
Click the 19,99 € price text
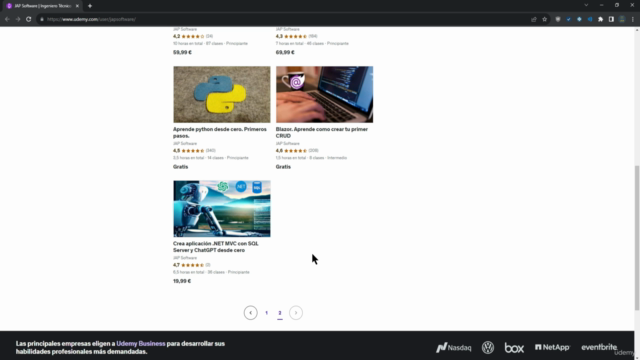pos(182,281)
